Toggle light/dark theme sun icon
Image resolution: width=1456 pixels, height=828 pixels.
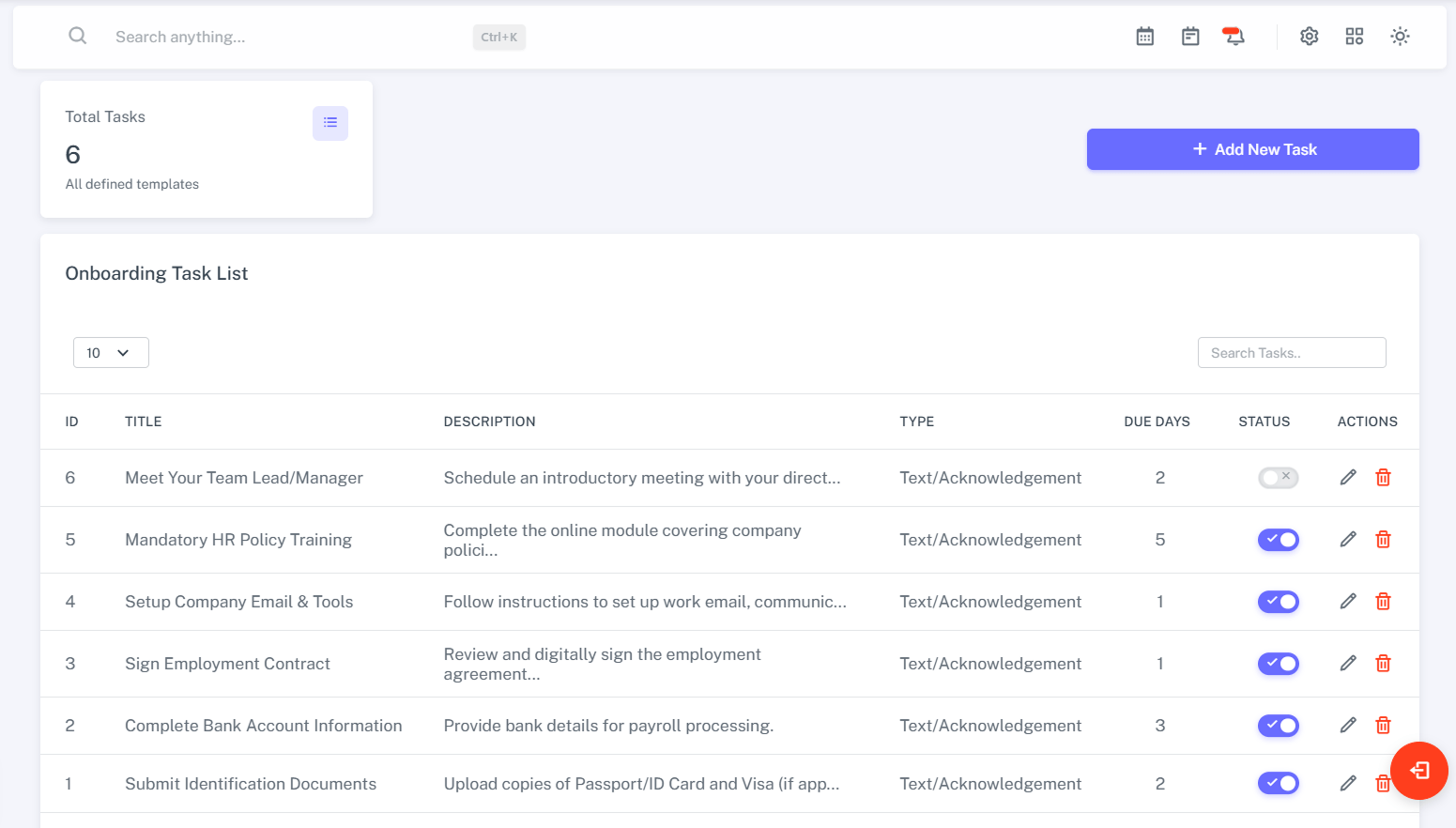pos(1400,37)
